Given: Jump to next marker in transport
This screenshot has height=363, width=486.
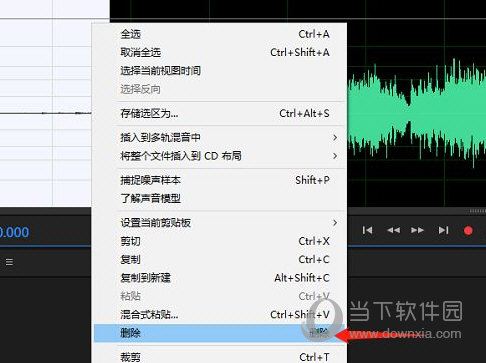Looking at the screenshot, I should point(443,230).
